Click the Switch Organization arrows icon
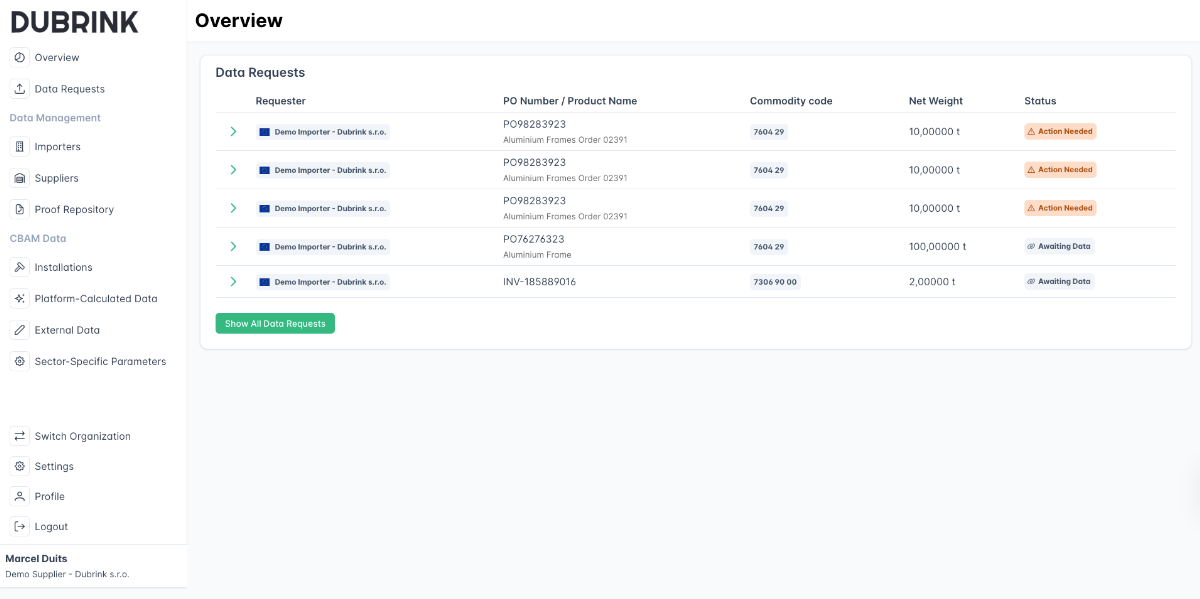Image resolution: width=1200 pixels, height=599 pixels. click(x=19, y=436)
